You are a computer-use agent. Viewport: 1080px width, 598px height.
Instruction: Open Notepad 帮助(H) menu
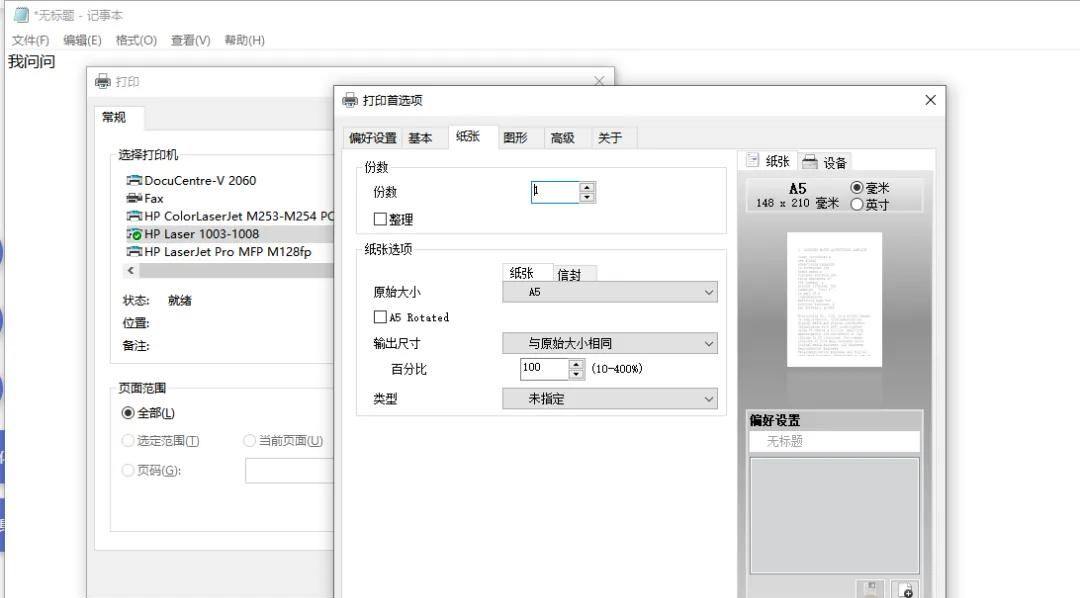245,40
